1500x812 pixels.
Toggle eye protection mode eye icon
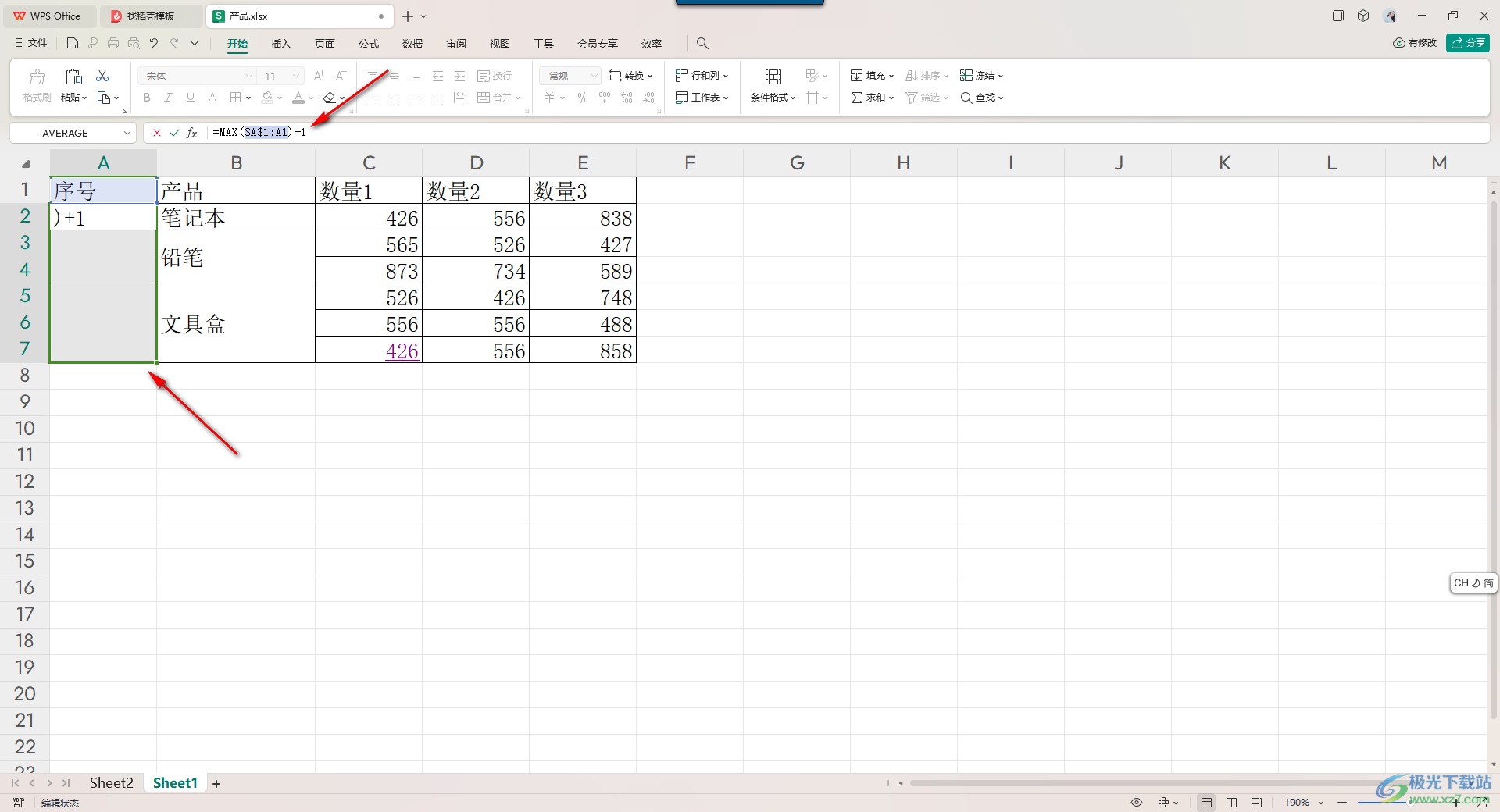tap(1137, 802)
